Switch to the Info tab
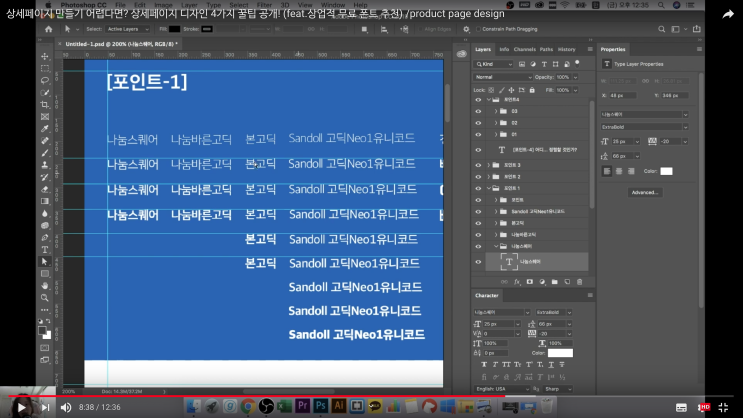 (x=504, y=49)
